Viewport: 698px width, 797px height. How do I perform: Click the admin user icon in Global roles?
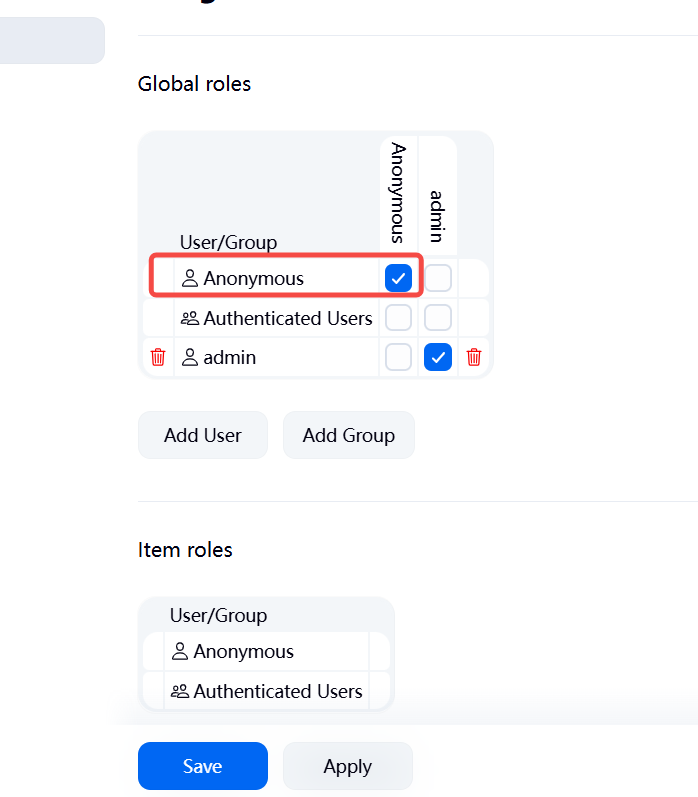[190, 357]
